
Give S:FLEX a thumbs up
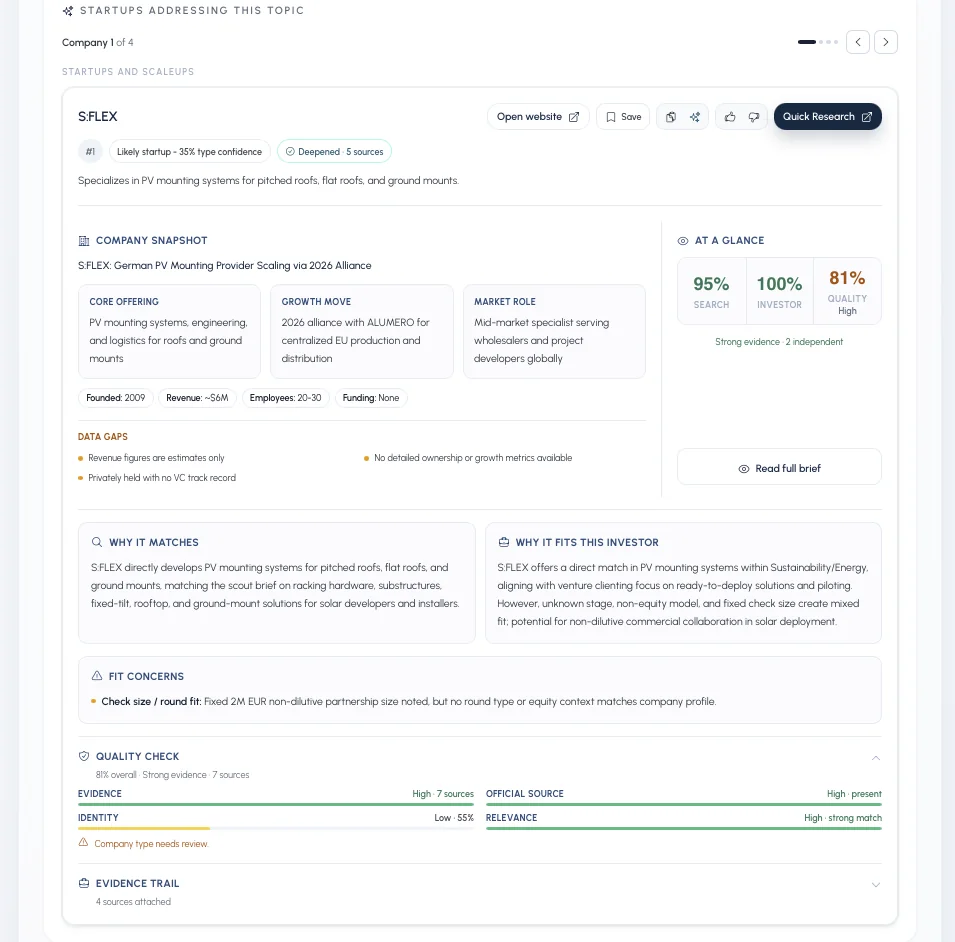coord(730,117)
